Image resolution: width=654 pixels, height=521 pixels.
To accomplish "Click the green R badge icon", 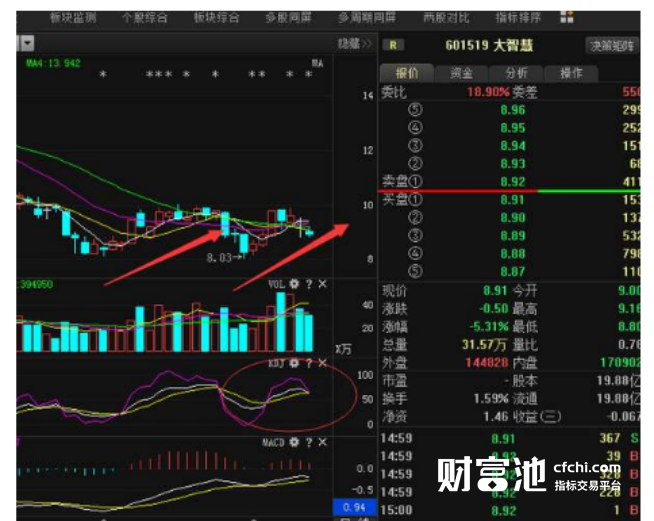I will [x=393, y=45].
